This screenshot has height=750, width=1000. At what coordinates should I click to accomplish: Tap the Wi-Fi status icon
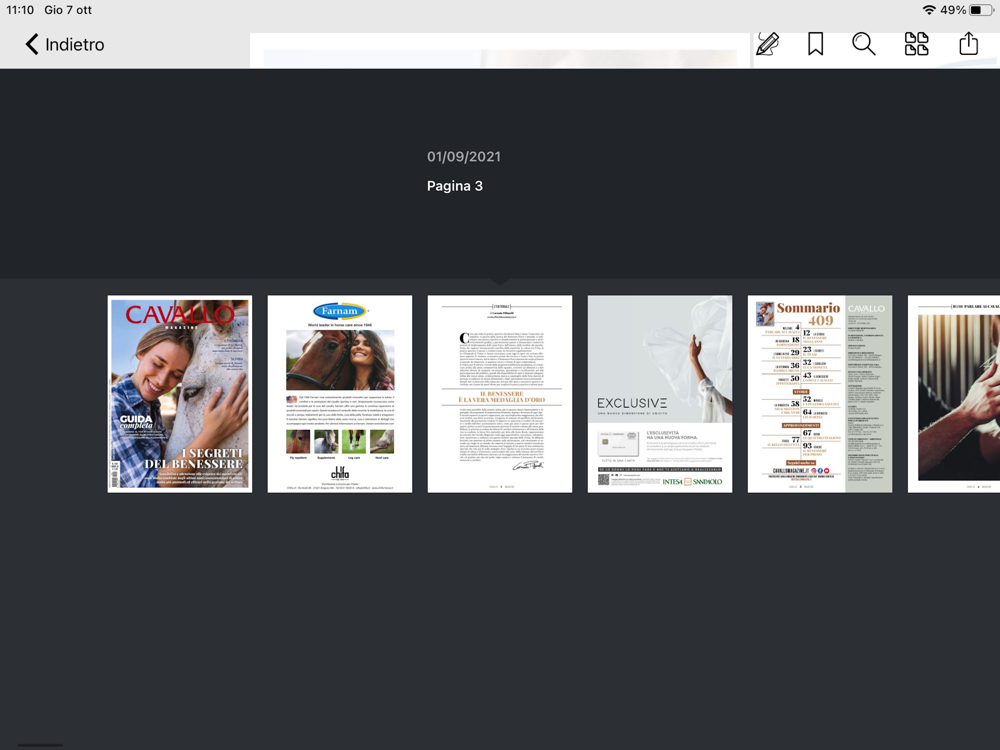pos(929,10)
